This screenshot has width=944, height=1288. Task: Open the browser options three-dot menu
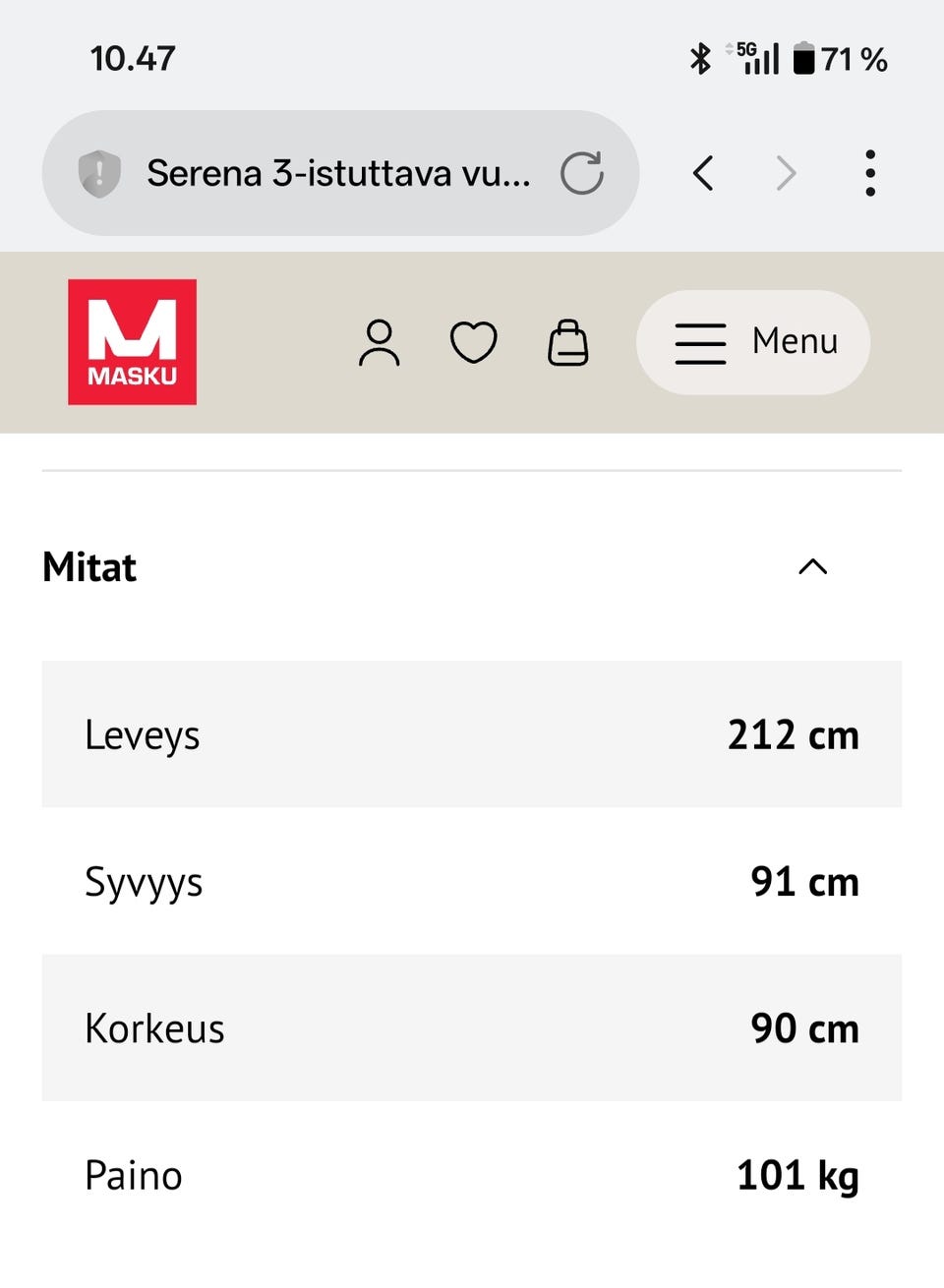[870, 172]
